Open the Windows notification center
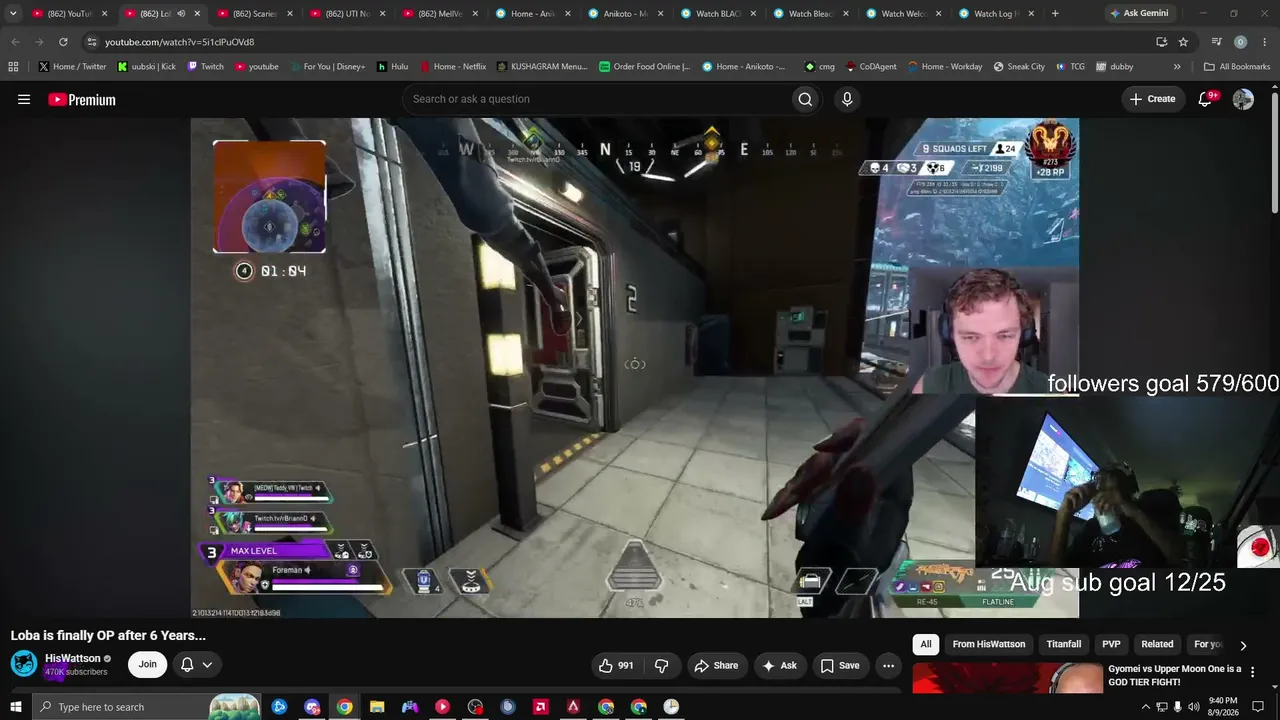This screenshot has width=1280, height=720. point(1258,707)
